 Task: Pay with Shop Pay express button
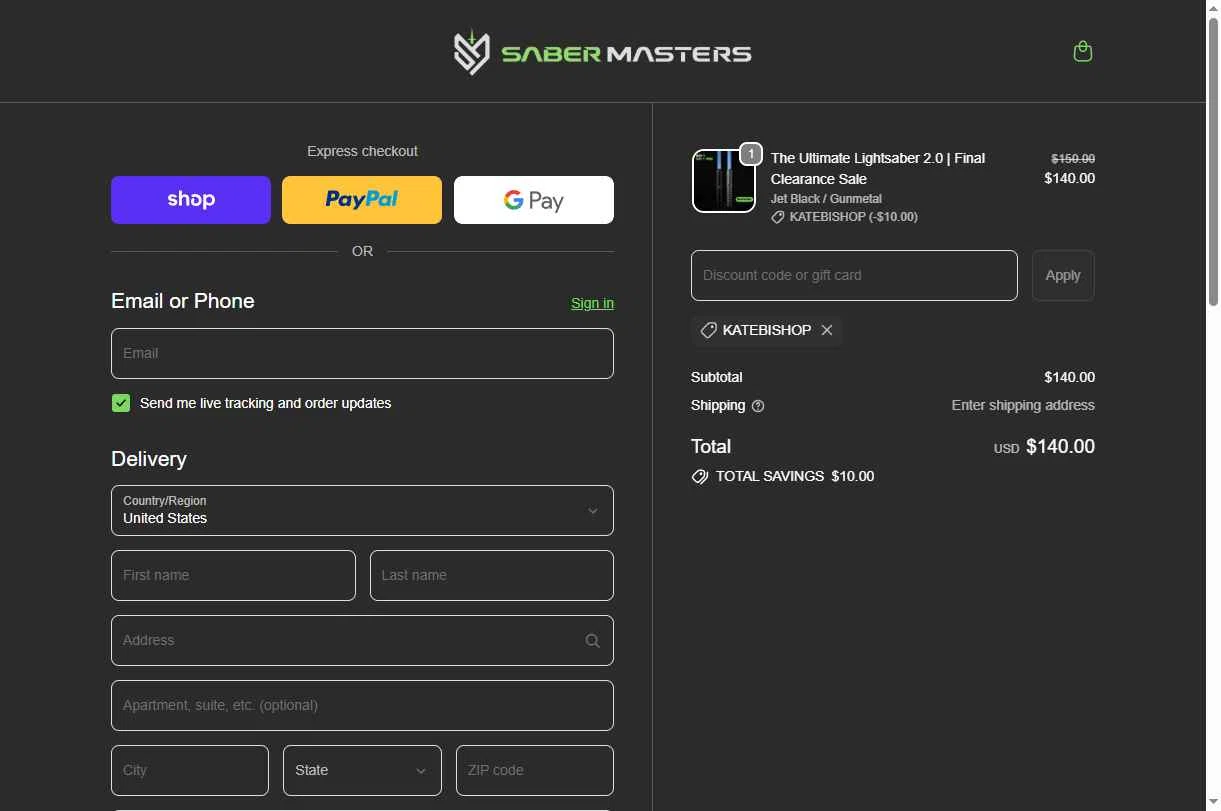pos(191,200)
